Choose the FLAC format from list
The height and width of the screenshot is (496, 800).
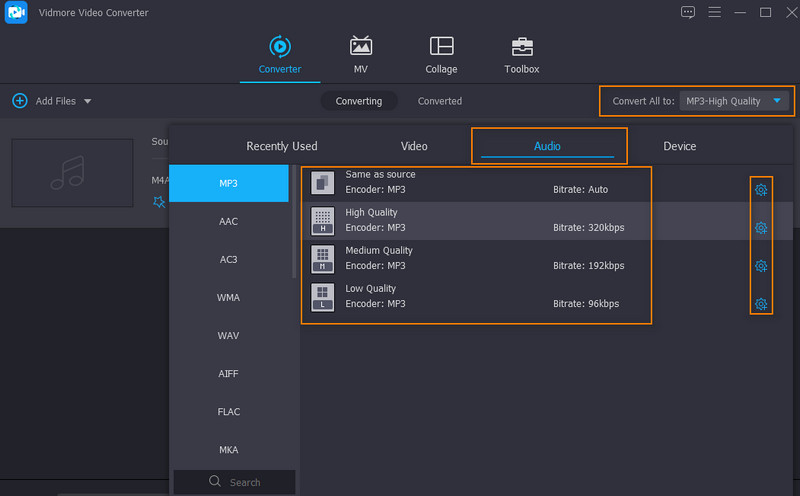tap(229, 412)
